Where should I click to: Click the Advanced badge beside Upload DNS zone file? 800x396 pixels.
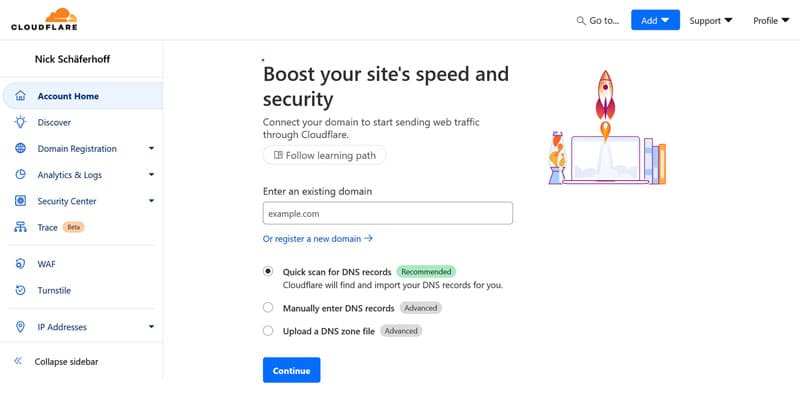coord(401,331)
